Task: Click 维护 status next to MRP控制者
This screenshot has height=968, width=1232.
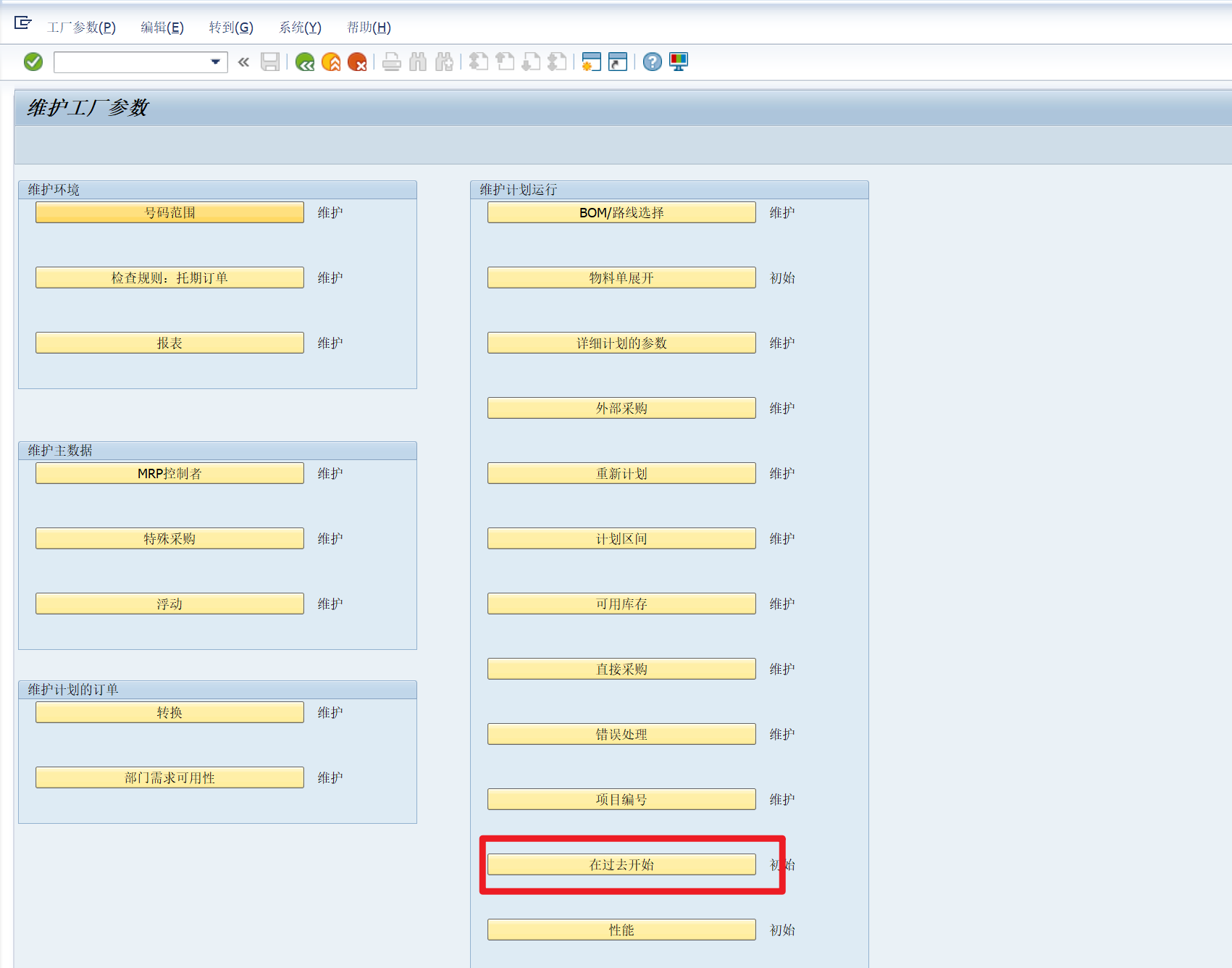Action: point(330,473)
